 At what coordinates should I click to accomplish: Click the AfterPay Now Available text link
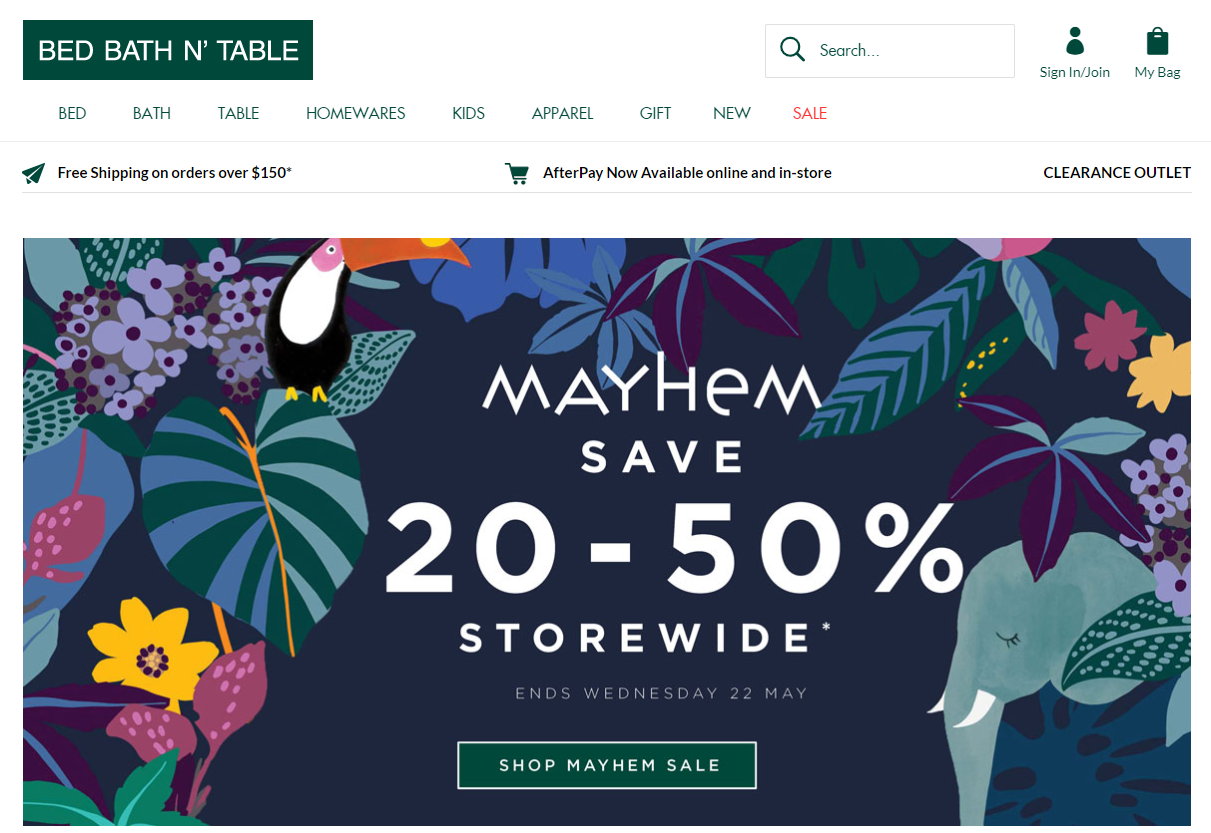[687, 173]
